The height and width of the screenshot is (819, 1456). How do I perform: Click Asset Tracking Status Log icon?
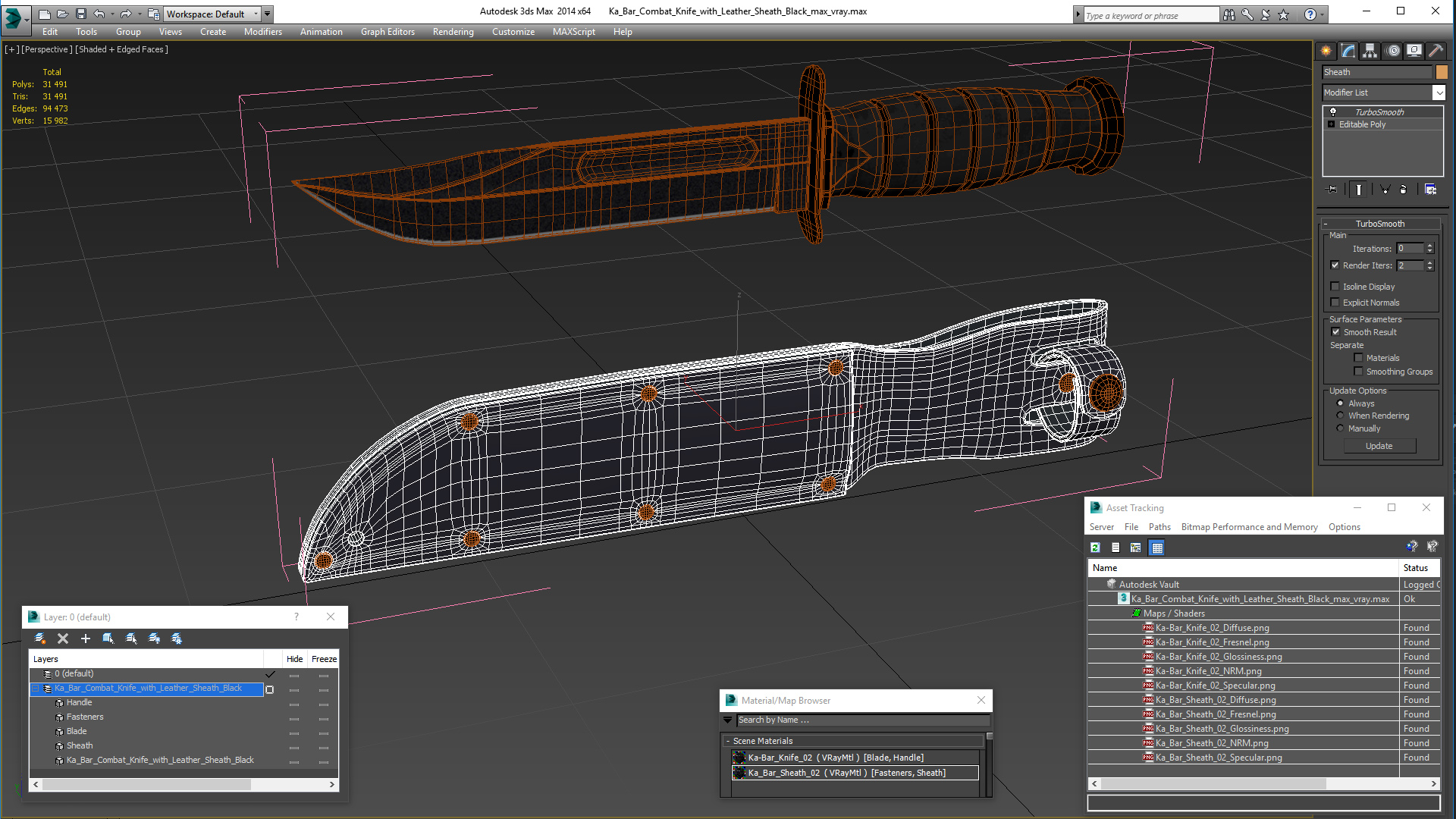click(1116, 548)
